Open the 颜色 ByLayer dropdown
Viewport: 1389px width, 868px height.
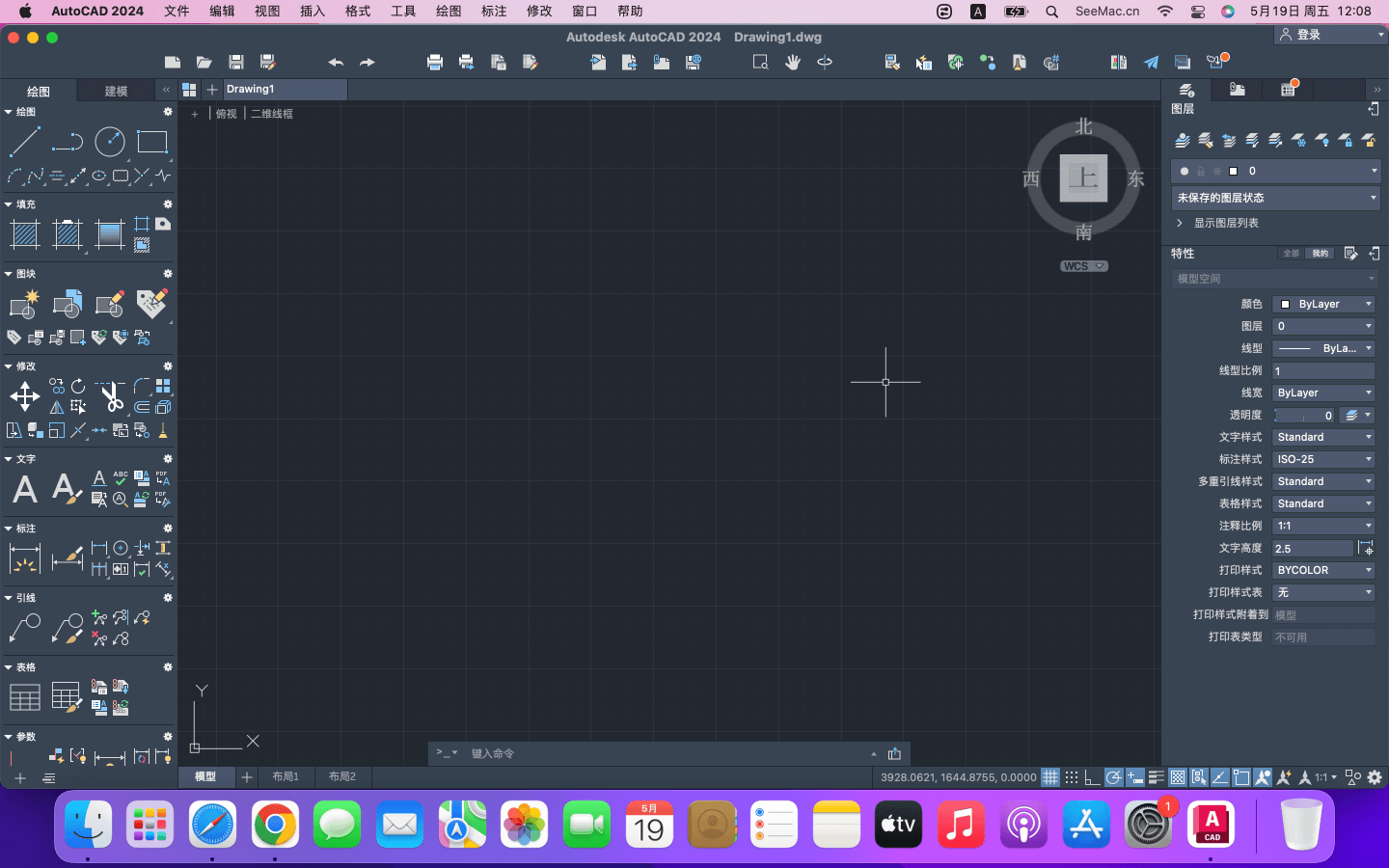1322,304
